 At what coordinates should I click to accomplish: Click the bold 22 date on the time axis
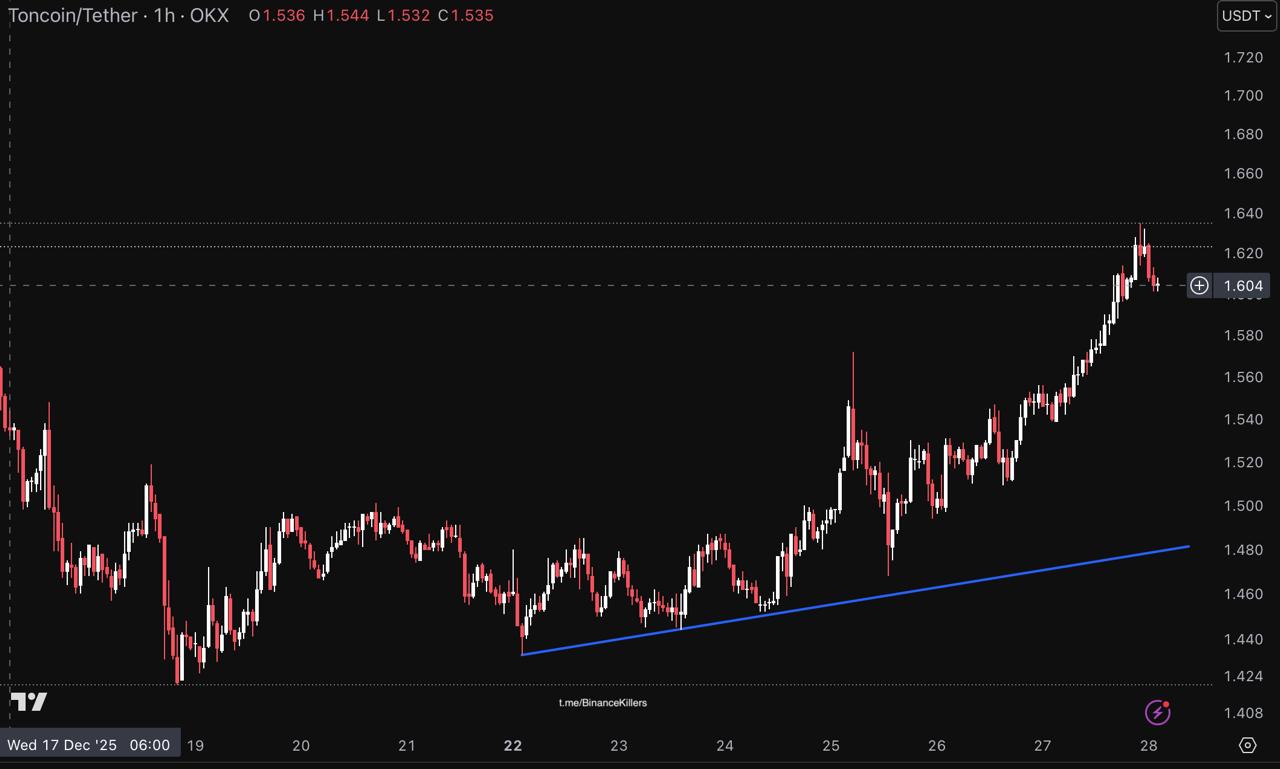[x=513, y=745]
